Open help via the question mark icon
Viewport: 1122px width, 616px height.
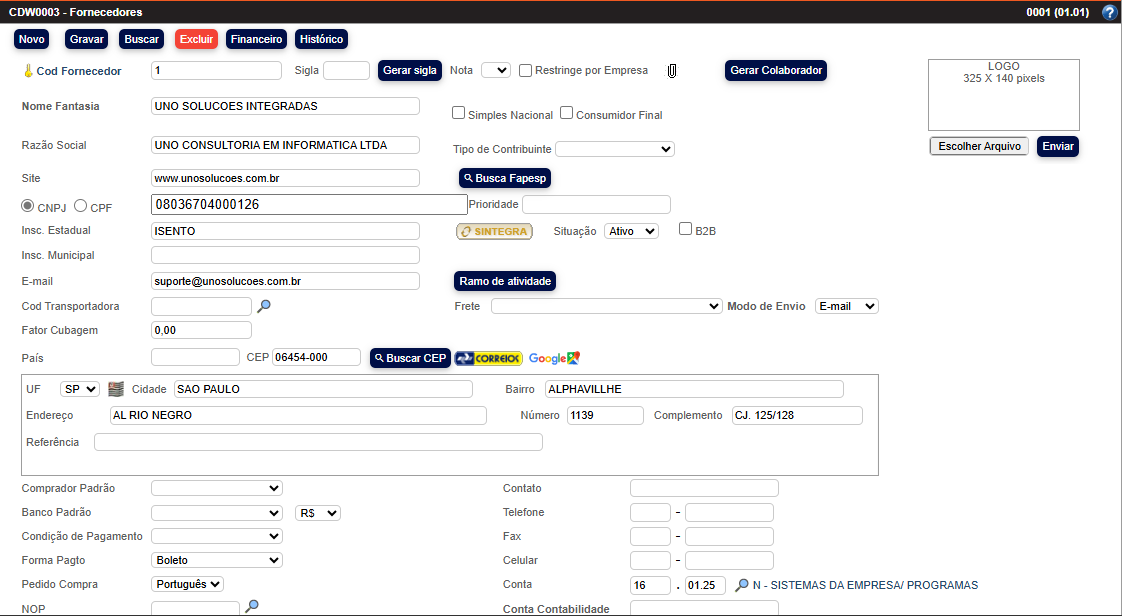click(1108, 12)
